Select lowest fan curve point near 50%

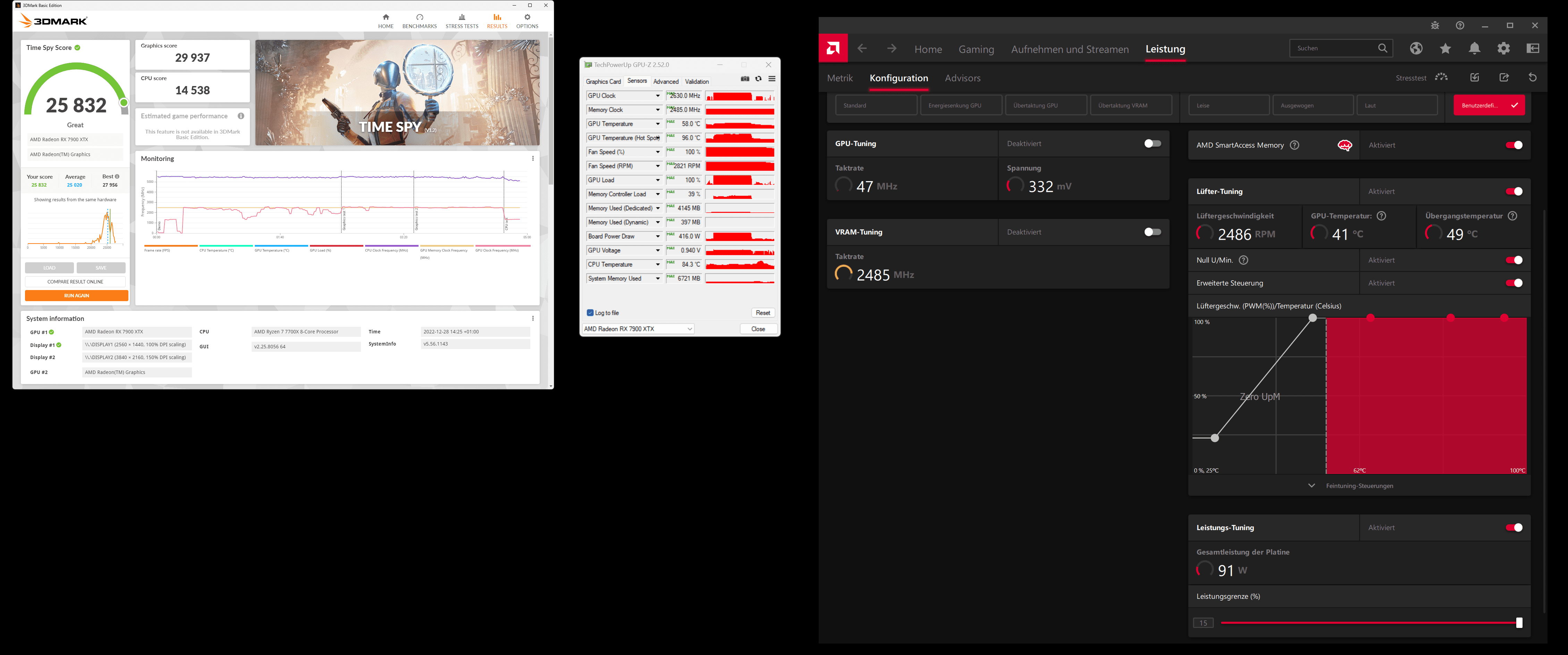(1214, 438)
